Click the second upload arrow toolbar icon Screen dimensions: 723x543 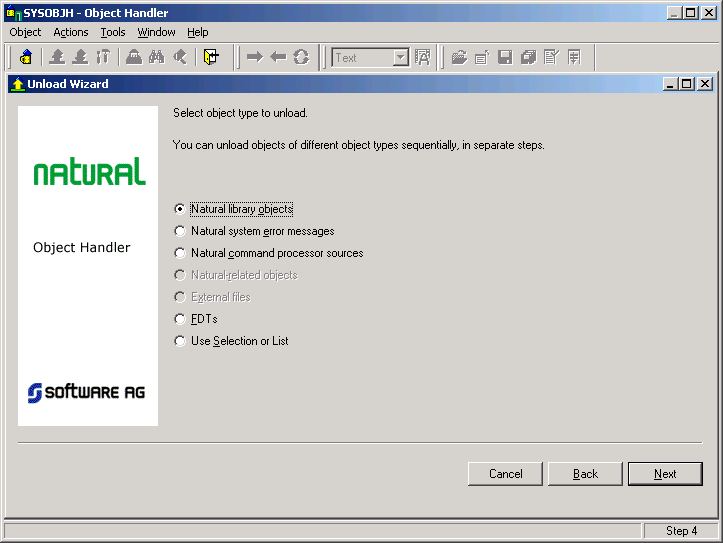click(x=80, y=57)
